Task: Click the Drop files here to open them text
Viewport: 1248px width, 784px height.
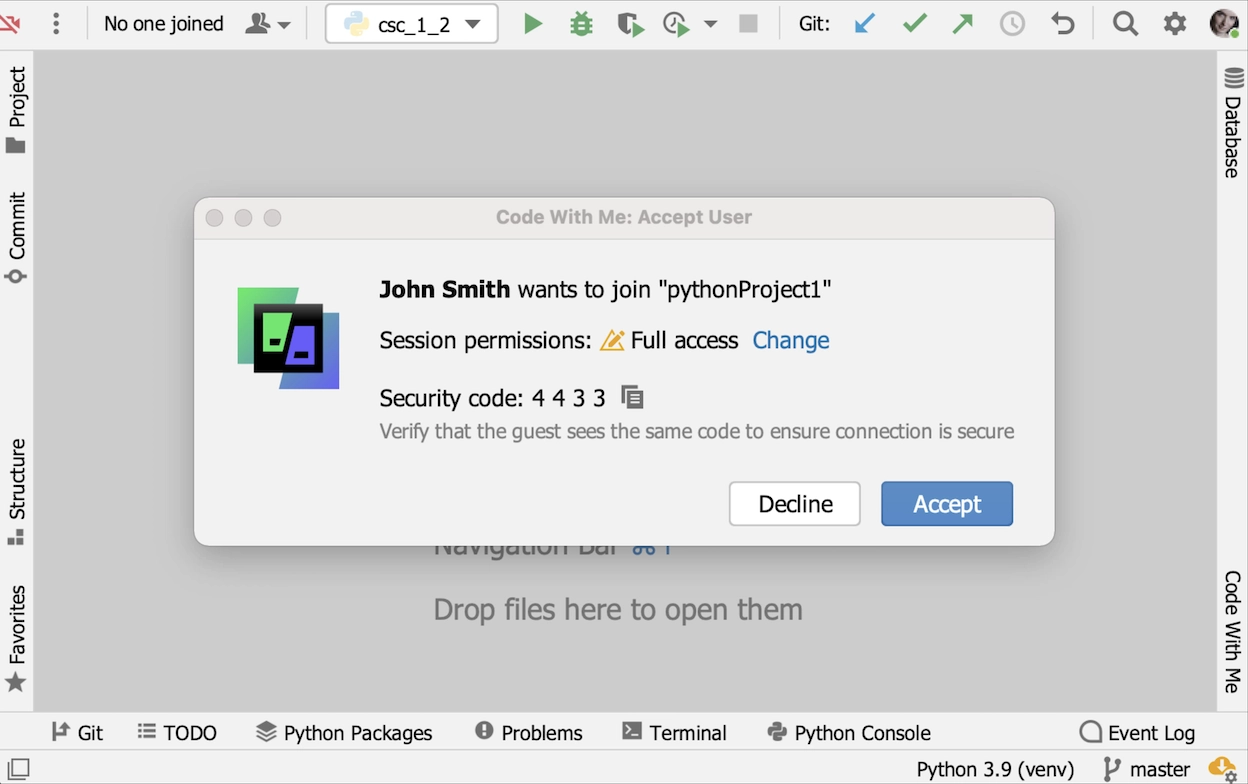Action: click(618, 609)
